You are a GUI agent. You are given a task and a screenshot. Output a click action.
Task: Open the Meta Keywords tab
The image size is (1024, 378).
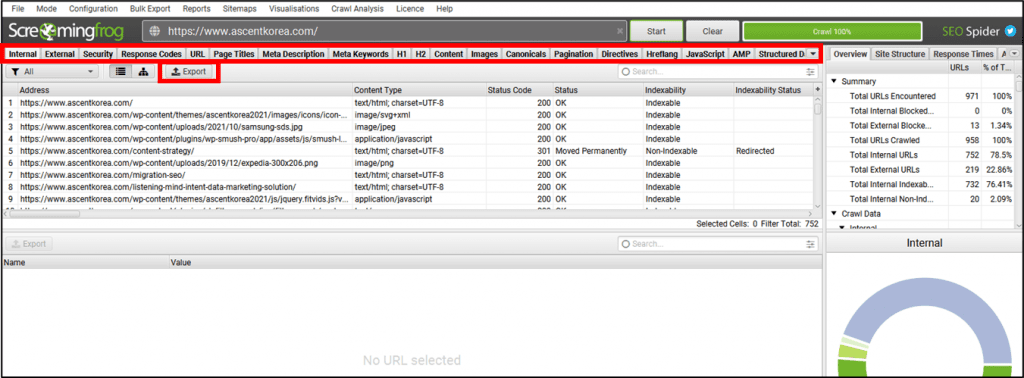click(360, 54)
